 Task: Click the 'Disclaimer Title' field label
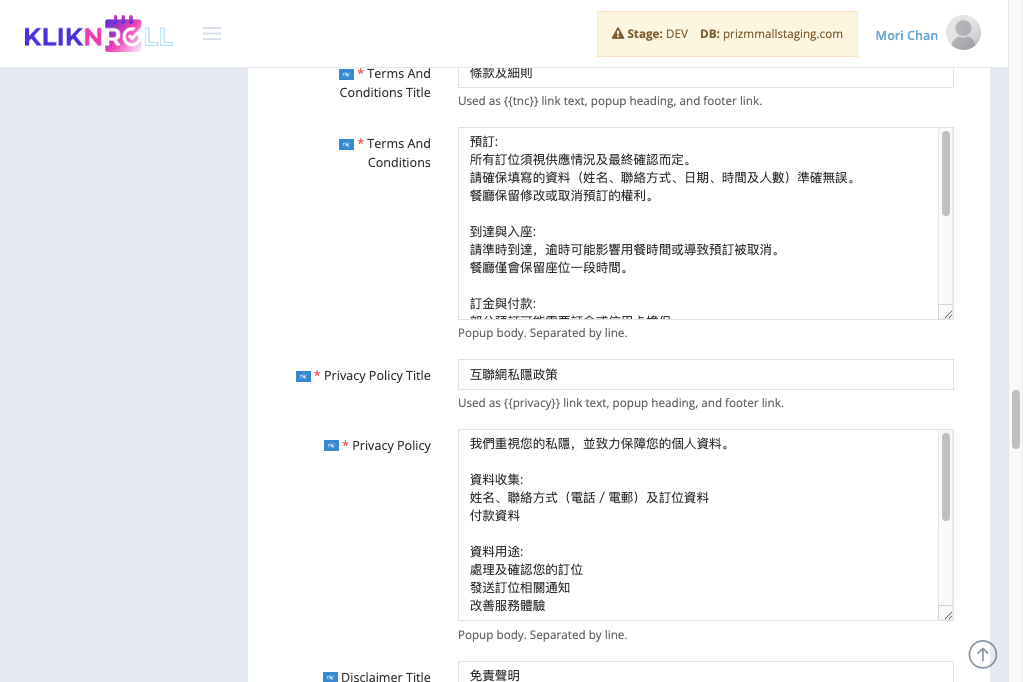[386, 676]
